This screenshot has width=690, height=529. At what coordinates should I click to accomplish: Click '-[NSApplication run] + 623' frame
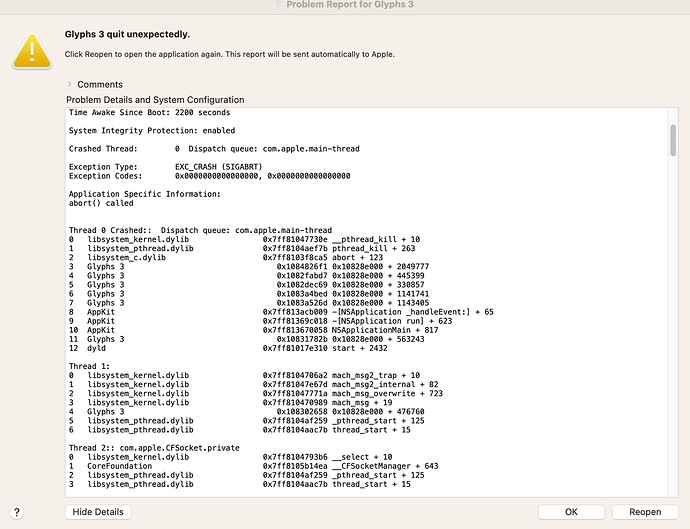(261, 321)
